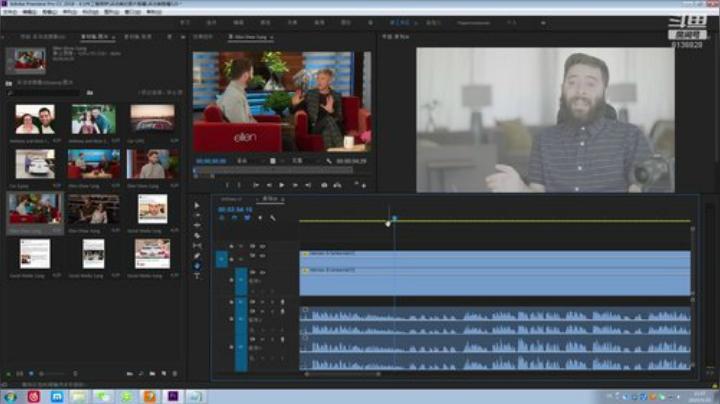
Task: Open active timeline sequence tab menu
Action: (283, 199)
